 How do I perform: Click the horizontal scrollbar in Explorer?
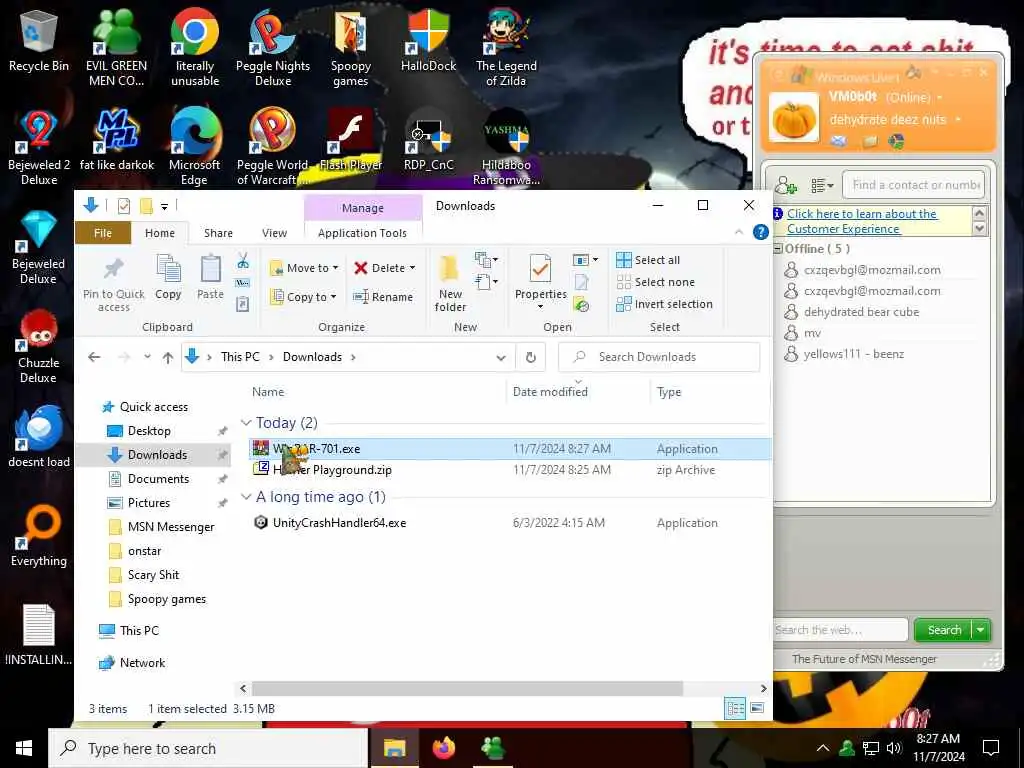(x=467, y=688)
